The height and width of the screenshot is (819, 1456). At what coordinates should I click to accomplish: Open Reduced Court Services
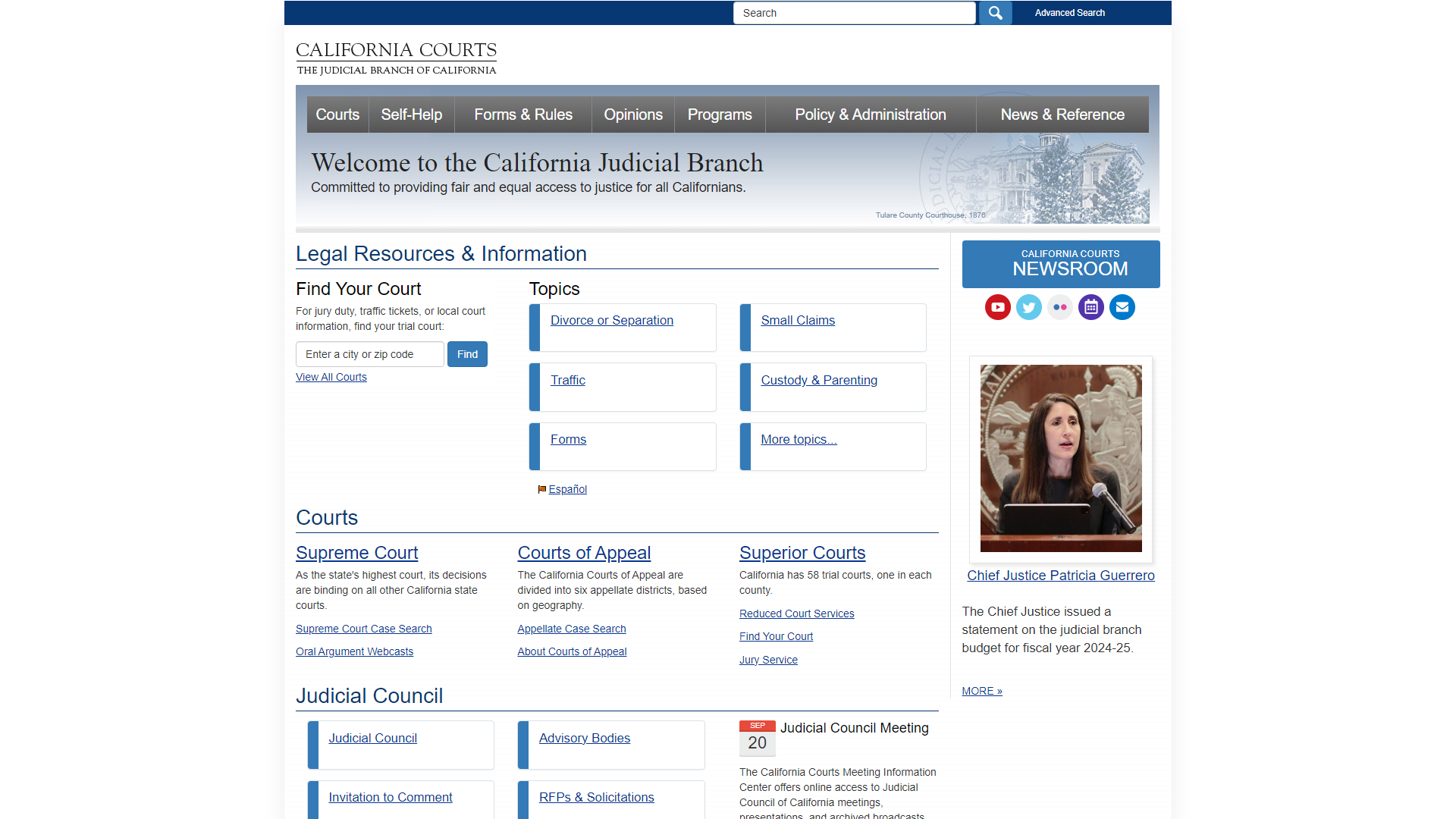coord(796,613)
